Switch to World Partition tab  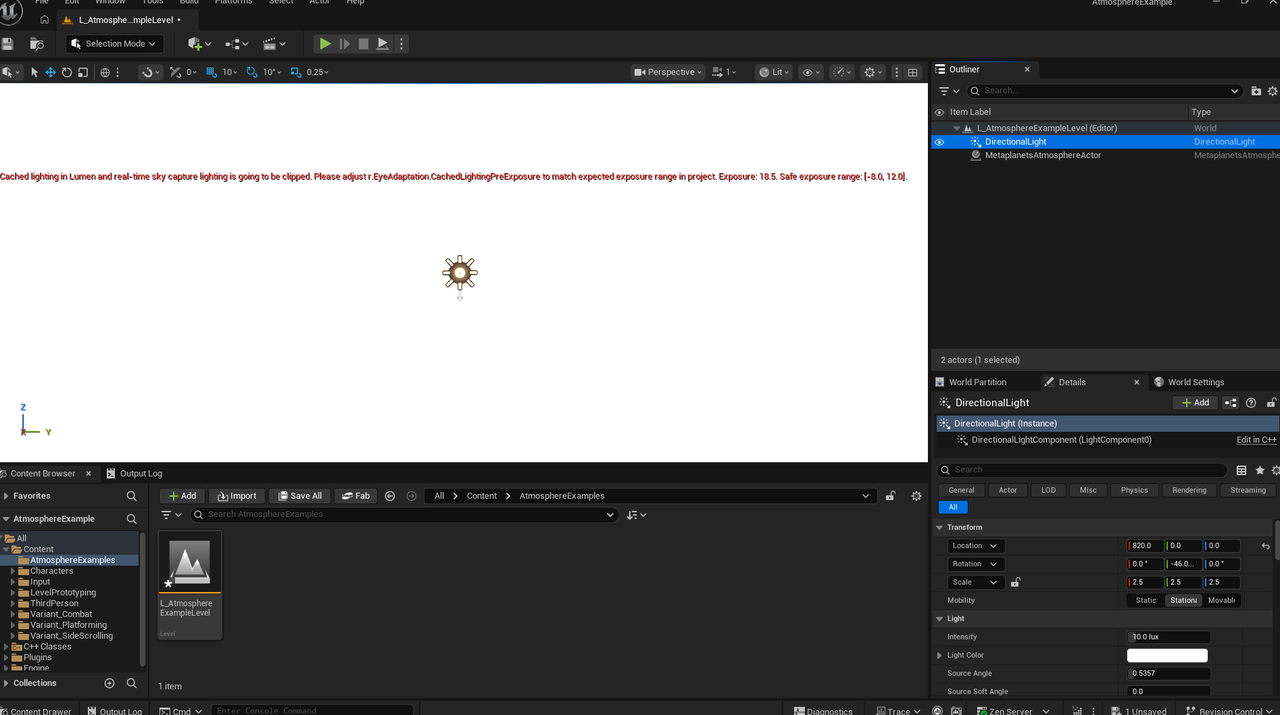tap(977, 382)
